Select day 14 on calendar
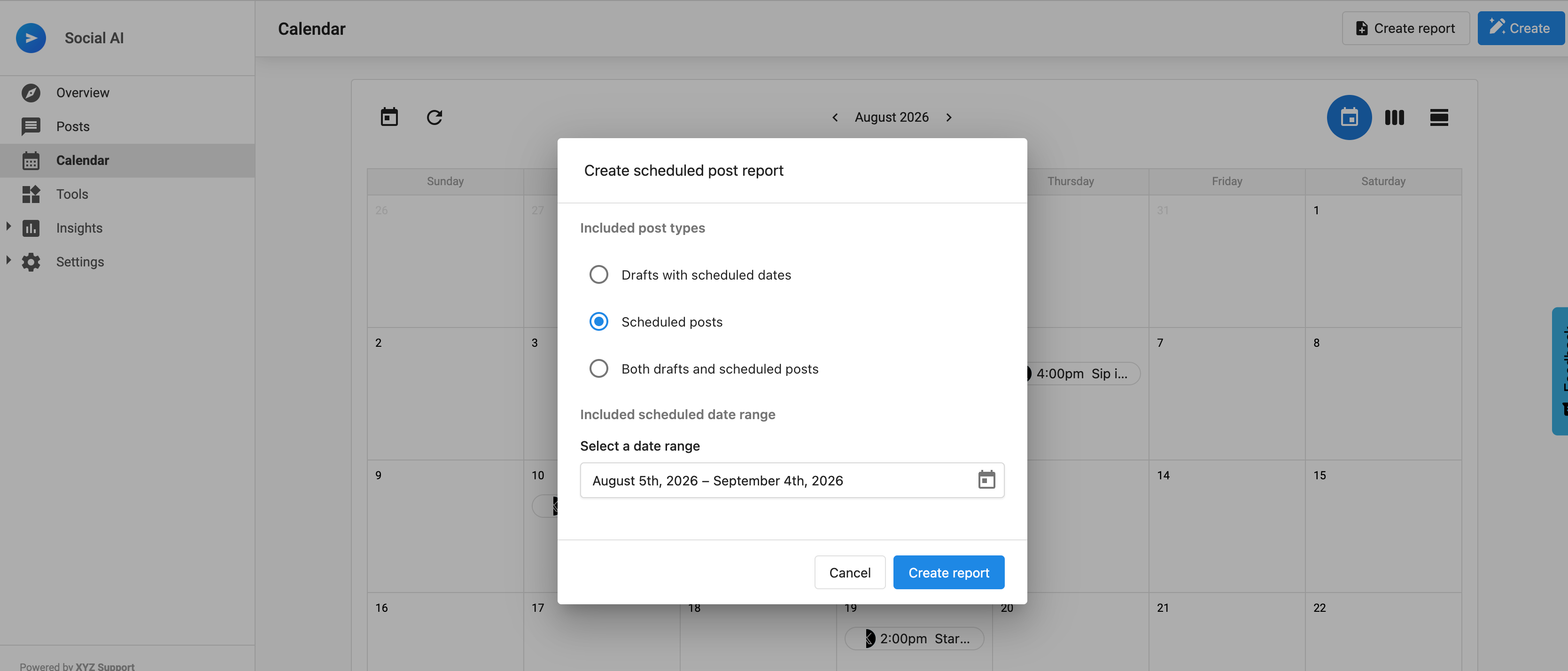The width and height of the screenshot is (1568, 671). tap(1226, 526)
